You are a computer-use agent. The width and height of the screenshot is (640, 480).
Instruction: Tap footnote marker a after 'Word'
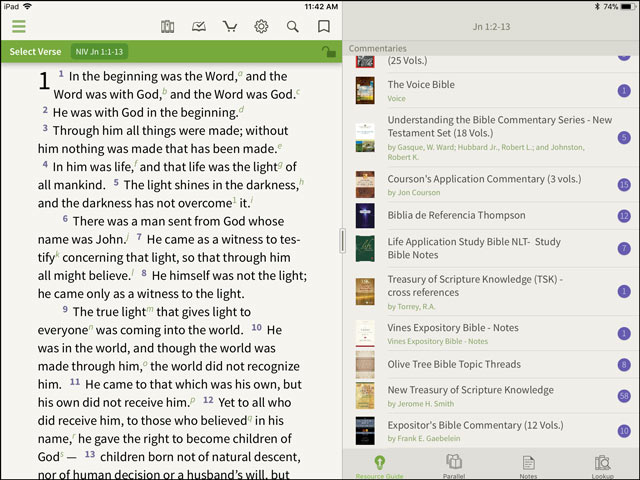(x=240, y=73)
